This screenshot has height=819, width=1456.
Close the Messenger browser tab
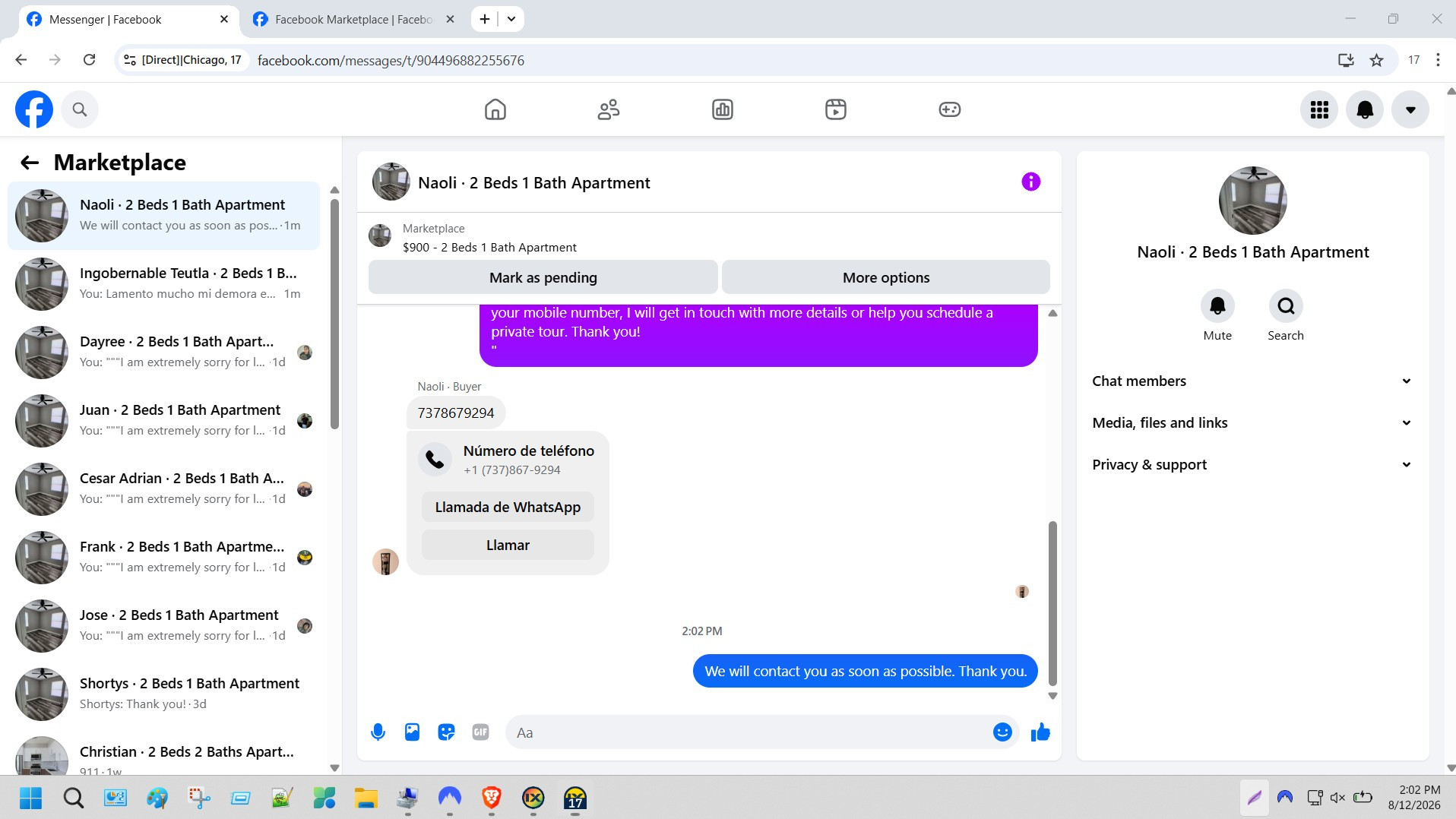[x=224, y=19]
